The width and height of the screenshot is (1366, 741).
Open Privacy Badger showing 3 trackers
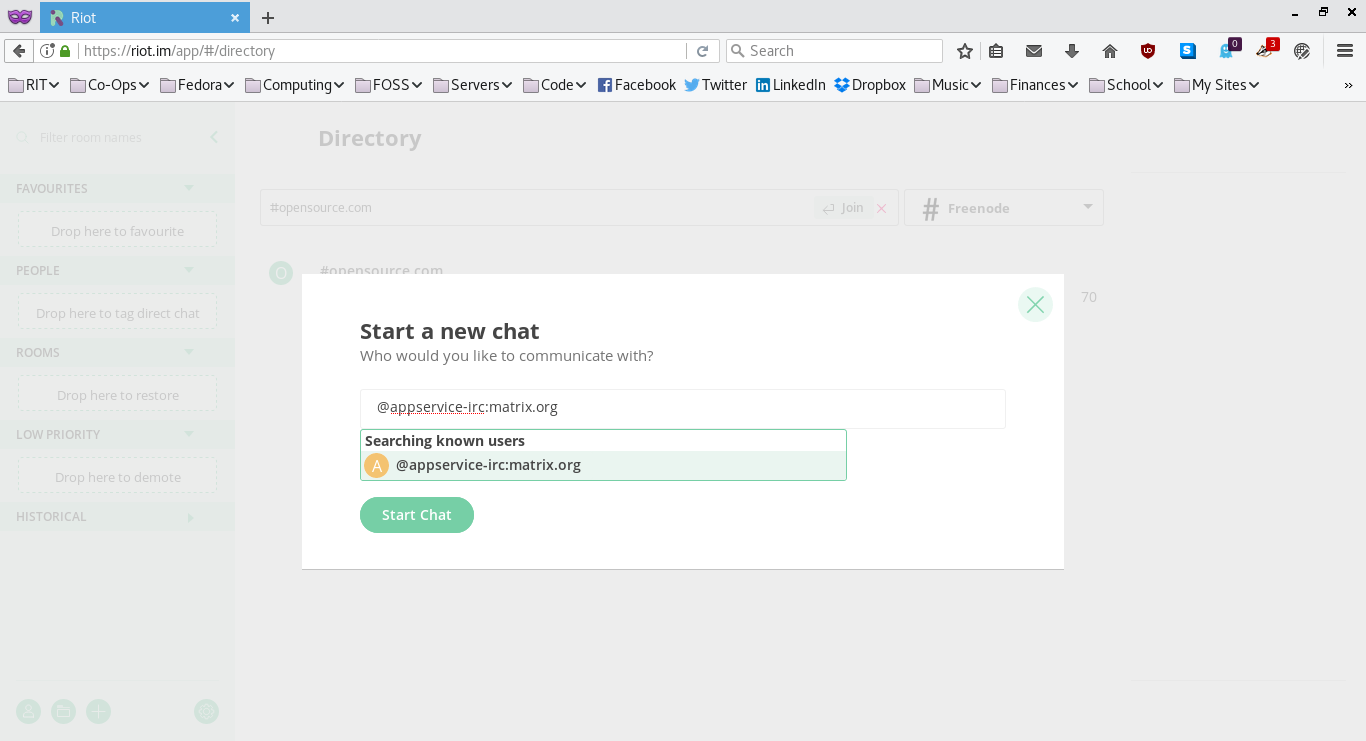point(1264,50)
